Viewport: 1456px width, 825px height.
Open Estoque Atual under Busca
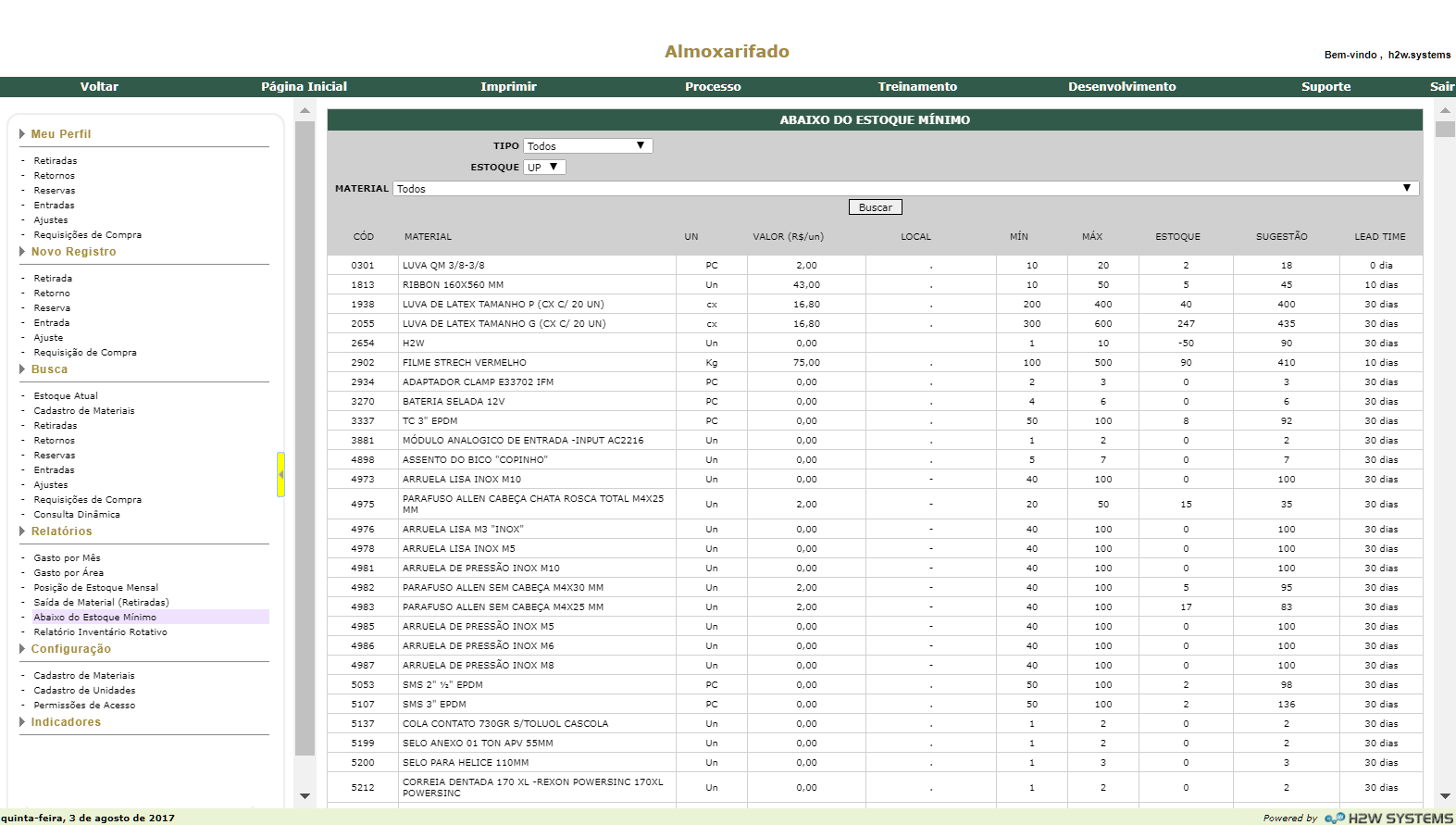point(66,396)
